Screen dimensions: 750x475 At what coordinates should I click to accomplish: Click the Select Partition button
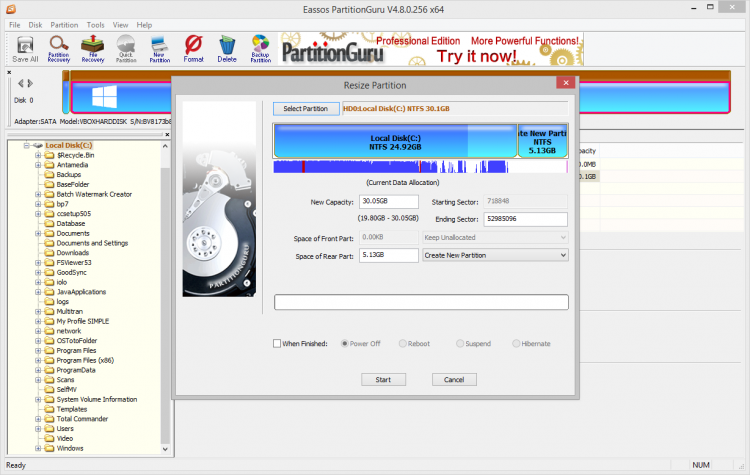(306, 109)
